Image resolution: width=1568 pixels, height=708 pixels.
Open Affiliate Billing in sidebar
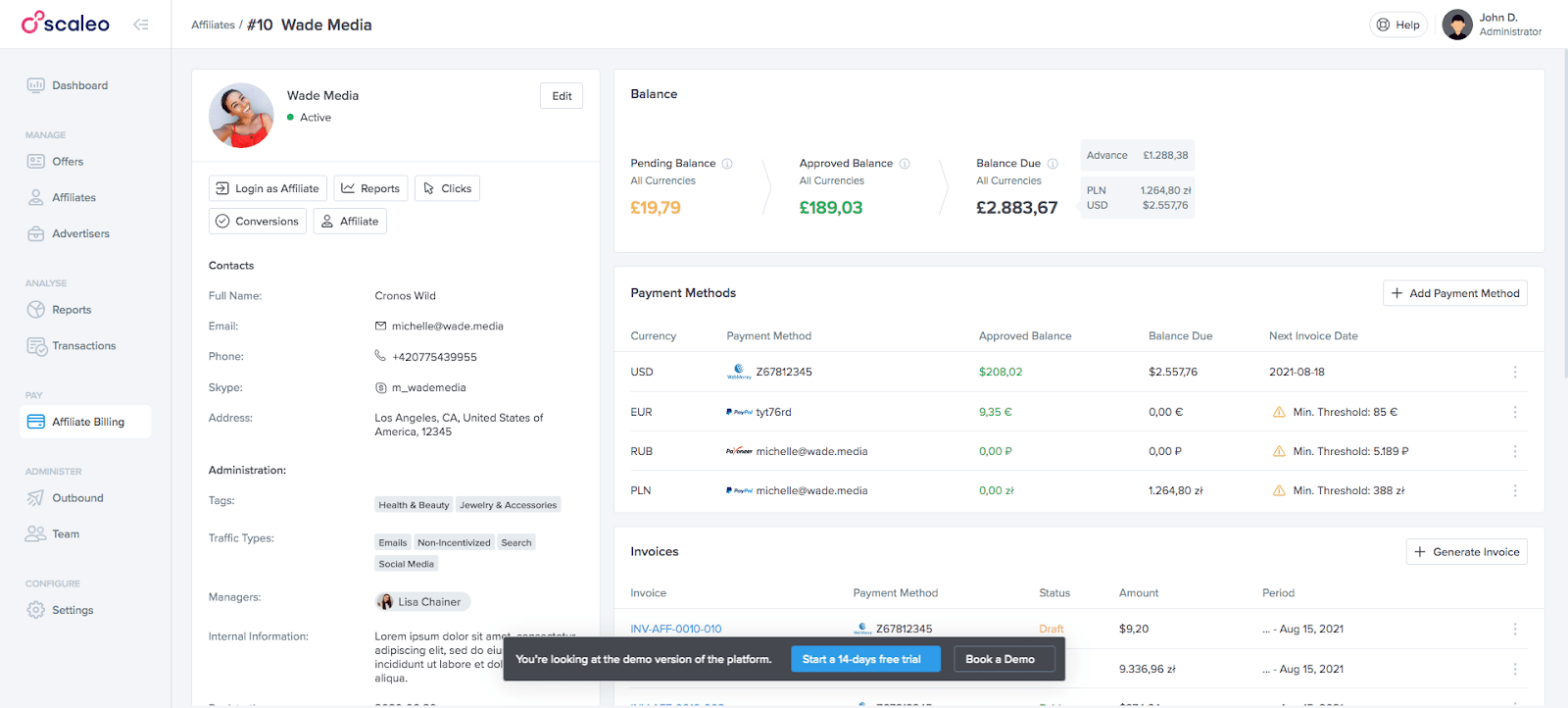coord(86,422)
